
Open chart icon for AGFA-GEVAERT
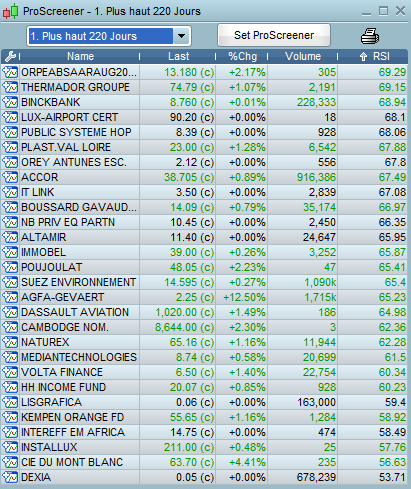10,297
